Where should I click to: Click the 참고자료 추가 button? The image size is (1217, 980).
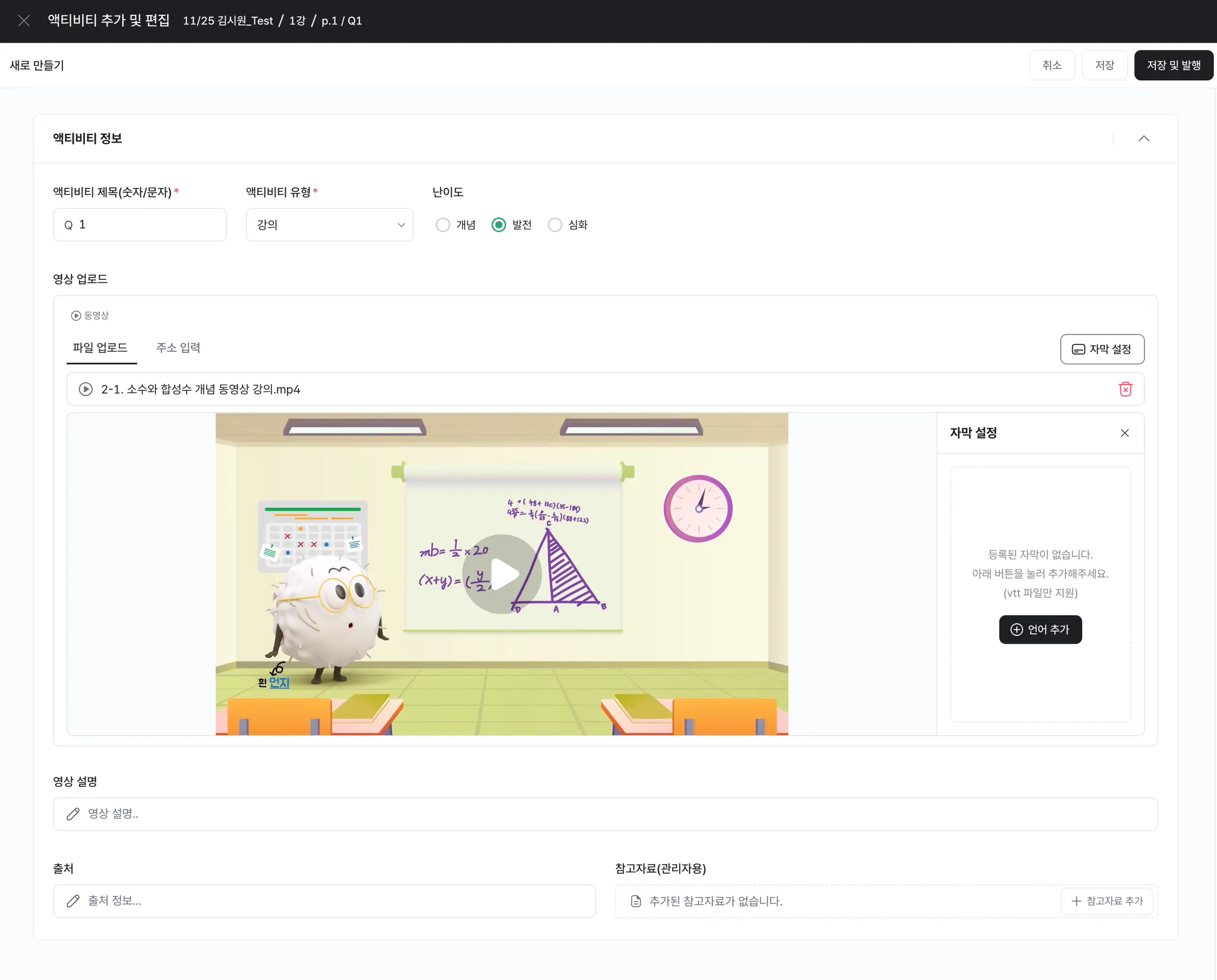[x=1106, y=901]
